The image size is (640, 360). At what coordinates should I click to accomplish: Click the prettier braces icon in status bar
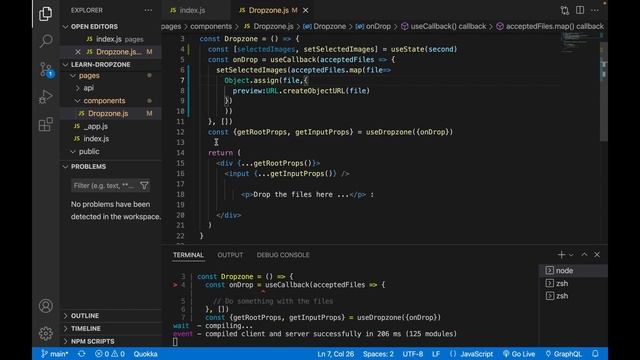point(453,354)
